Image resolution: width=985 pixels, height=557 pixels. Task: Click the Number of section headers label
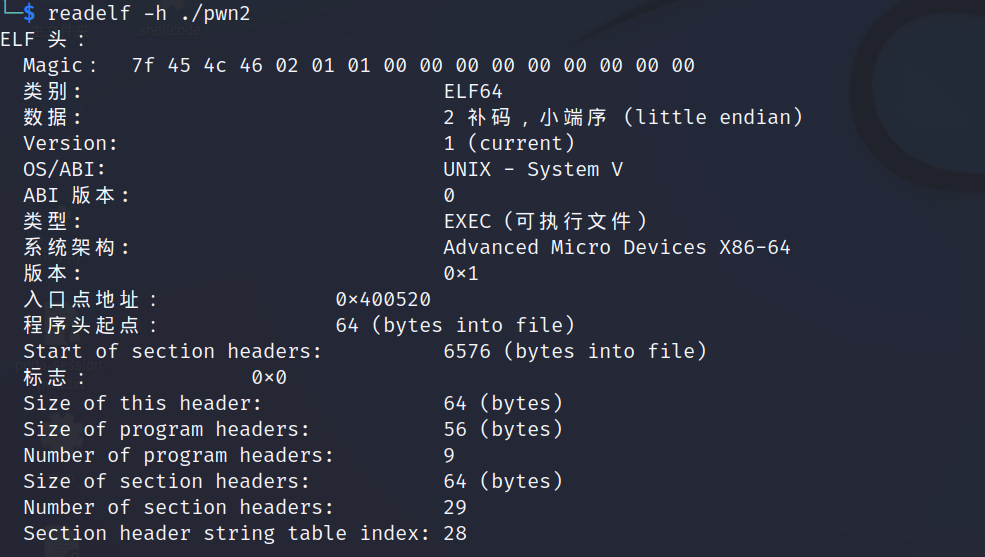tap(178, 507)
